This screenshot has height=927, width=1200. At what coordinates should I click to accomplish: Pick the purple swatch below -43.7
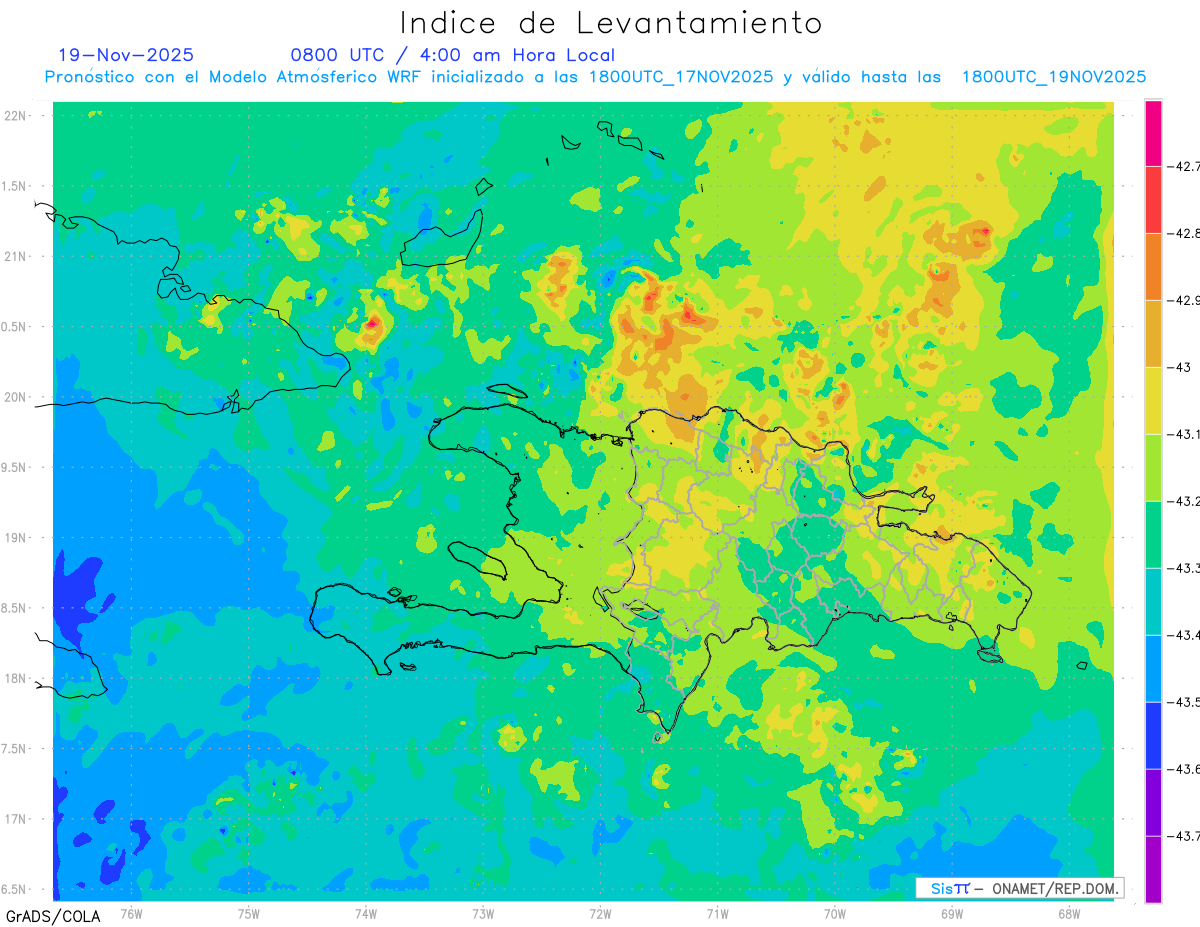pos(1153,870)
